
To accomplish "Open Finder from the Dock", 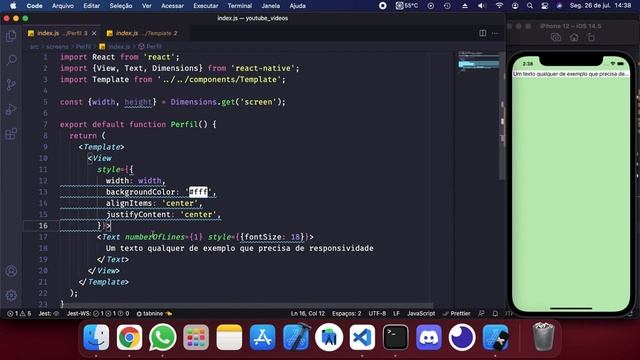I will click(x=96, y=338).
